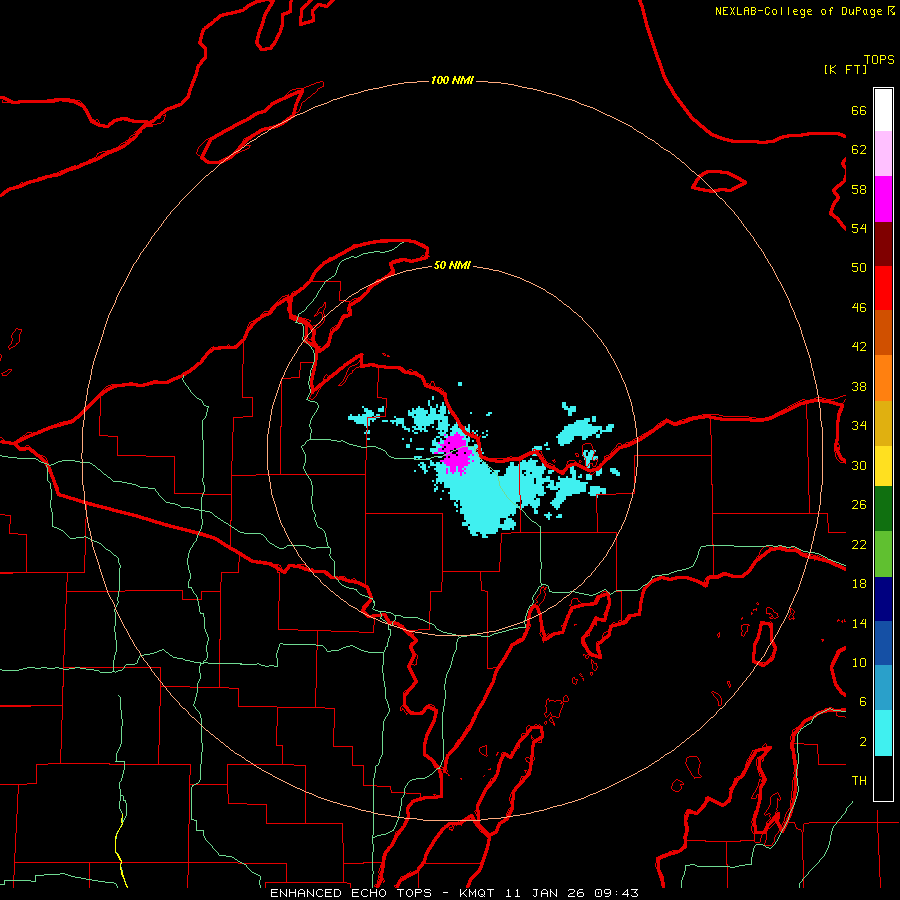Click the dark orange legend swatch

point(883,332)
